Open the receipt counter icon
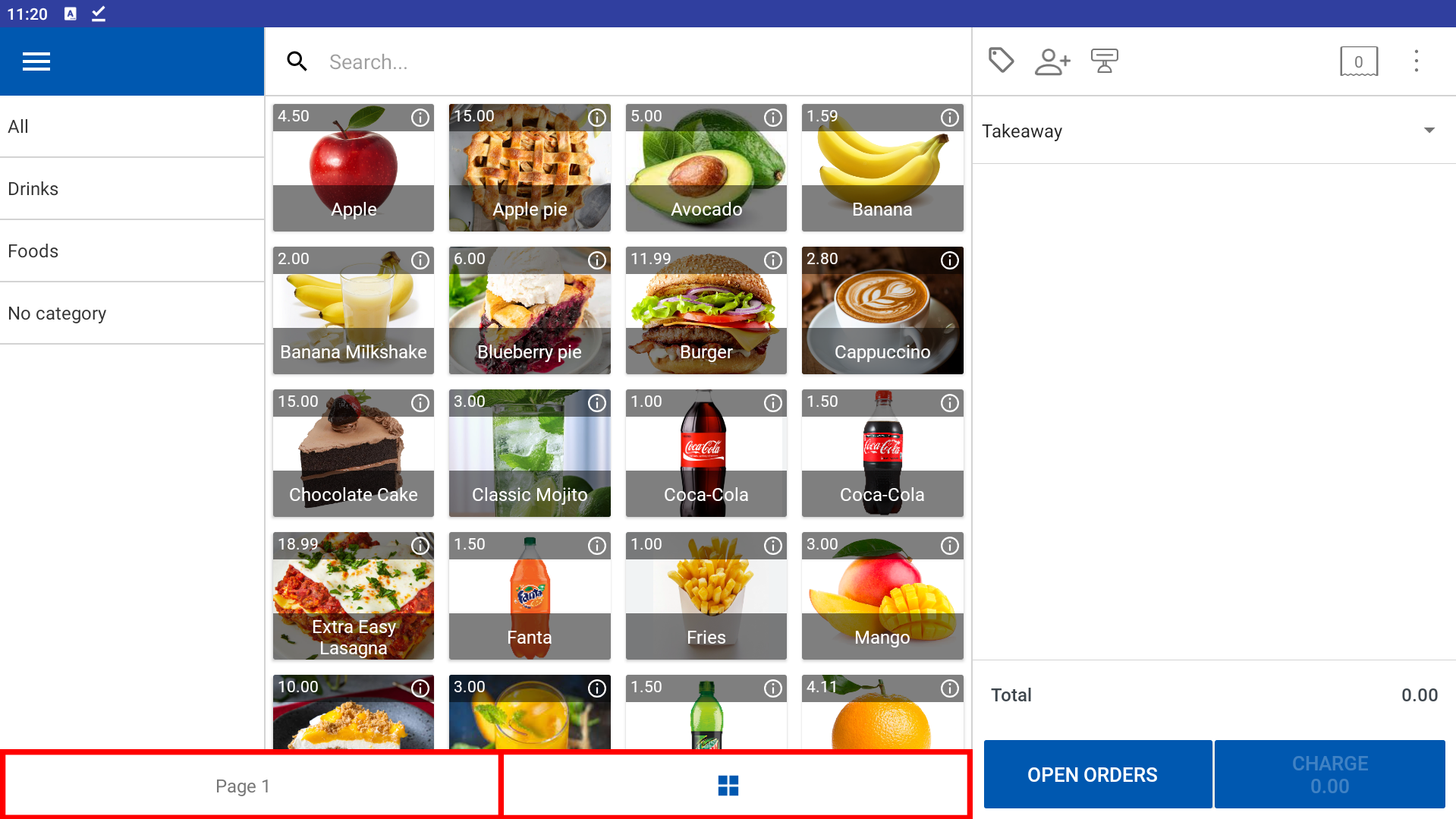This screenshot has height=819, width=1456. coord(1358,61)
